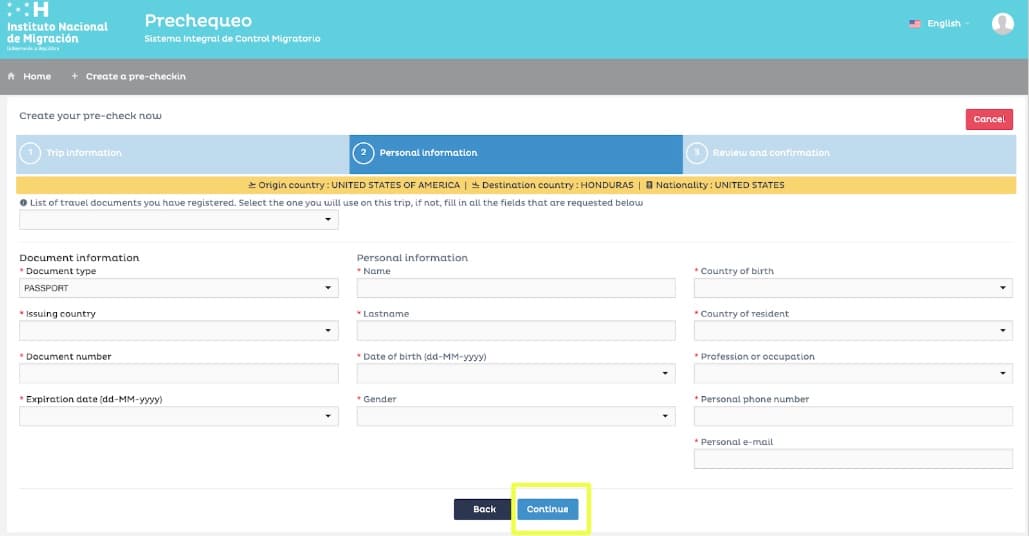The height and width of the screenshot is (536, 1029).
Task: Click the US flag language icon
Action: (914, 24)
